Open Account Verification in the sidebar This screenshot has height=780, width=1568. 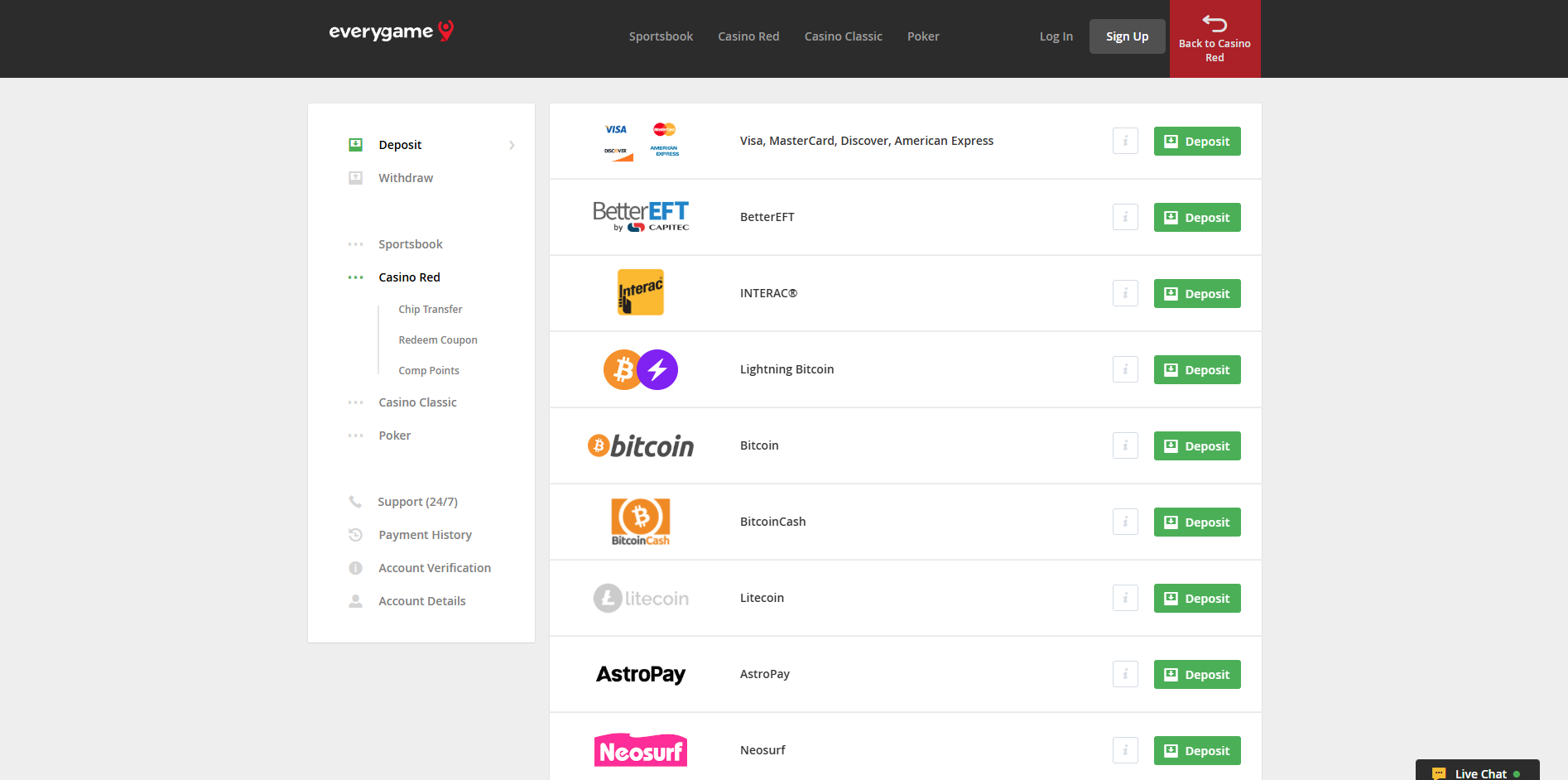point(435,568)
